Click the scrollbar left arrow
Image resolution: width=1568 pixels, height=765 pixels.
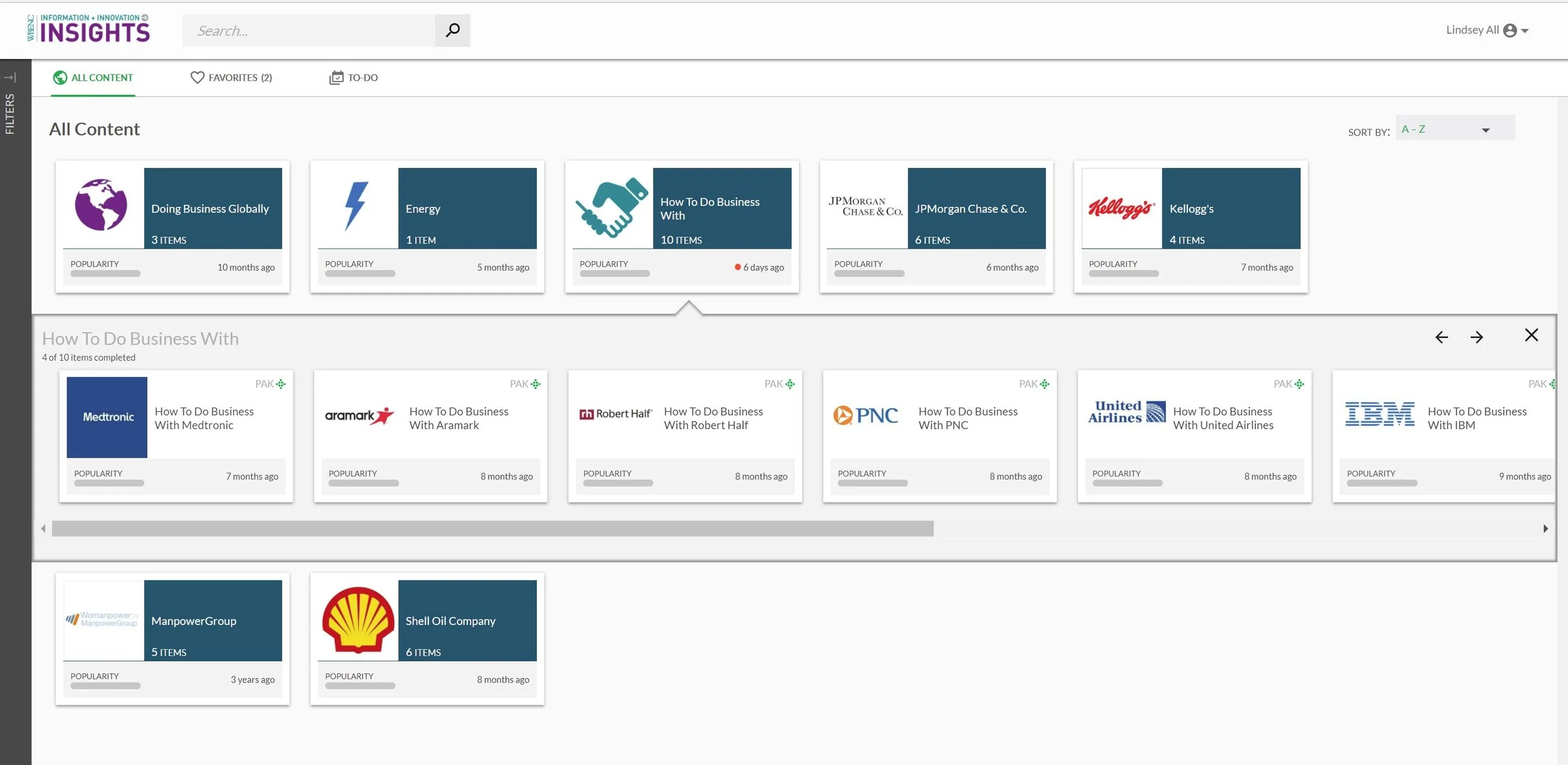(x=43, y=528)
